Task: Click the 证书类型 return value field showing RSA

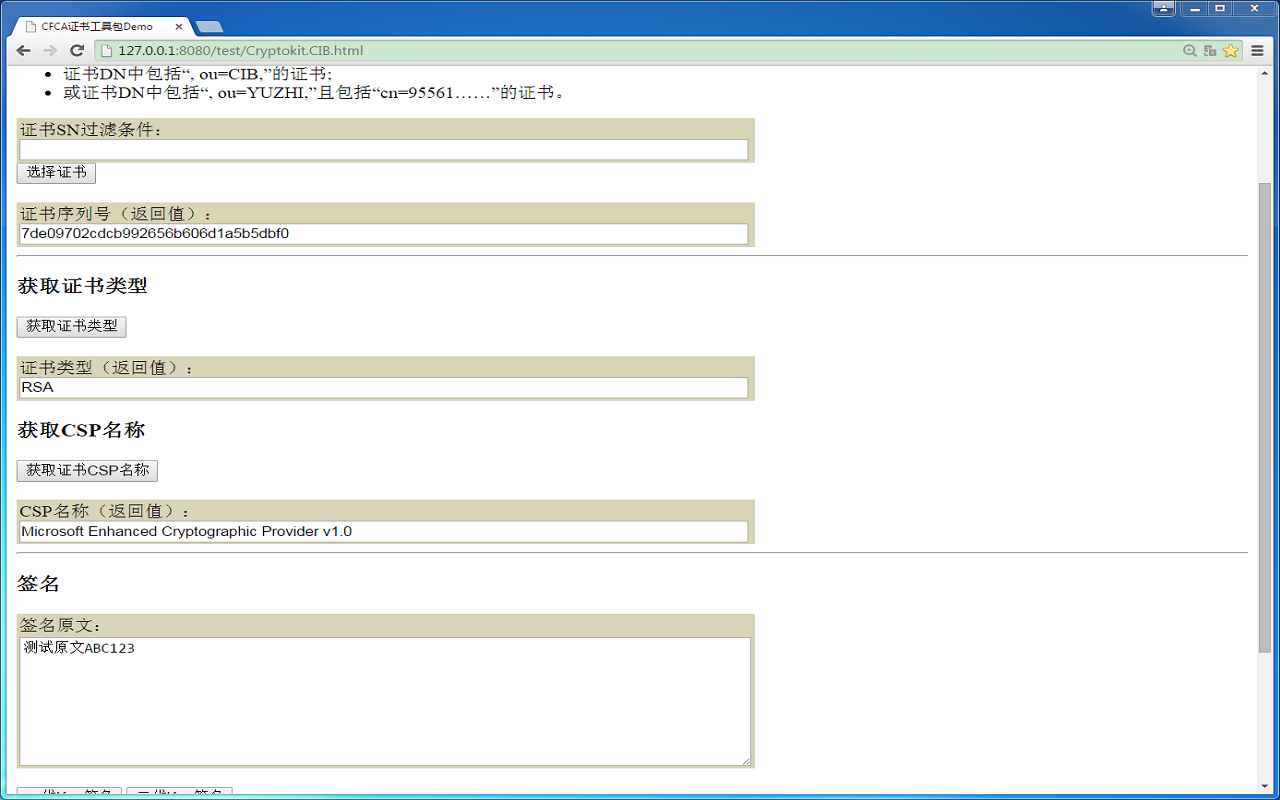Action: (x=383, y=388)
